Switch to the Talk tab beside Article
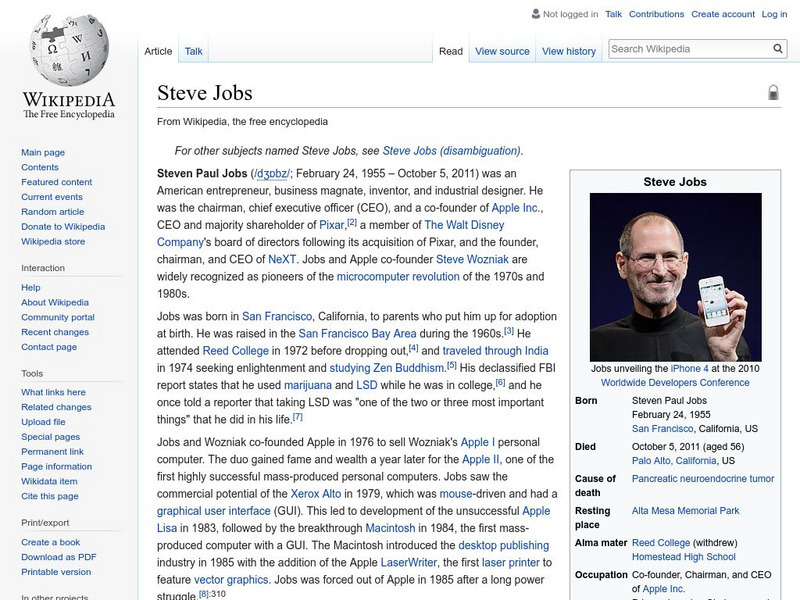The image size is (800, 600). pos(193,51)
